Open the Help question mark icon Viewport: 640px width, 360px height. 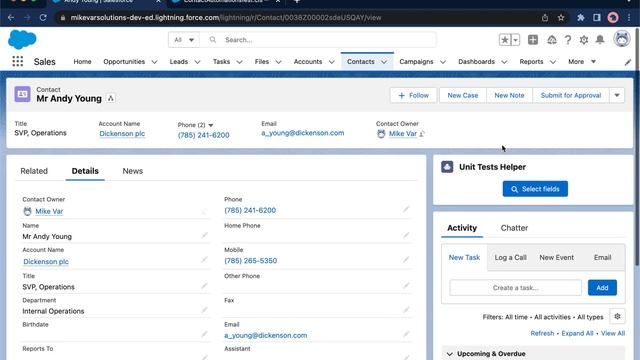(568, 40)
